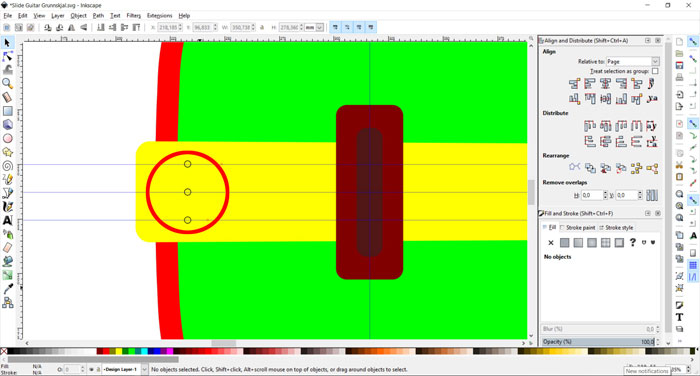This screenshot has height=376, width=700.
Task: Click the Print document icon
Action: (679, 77)
